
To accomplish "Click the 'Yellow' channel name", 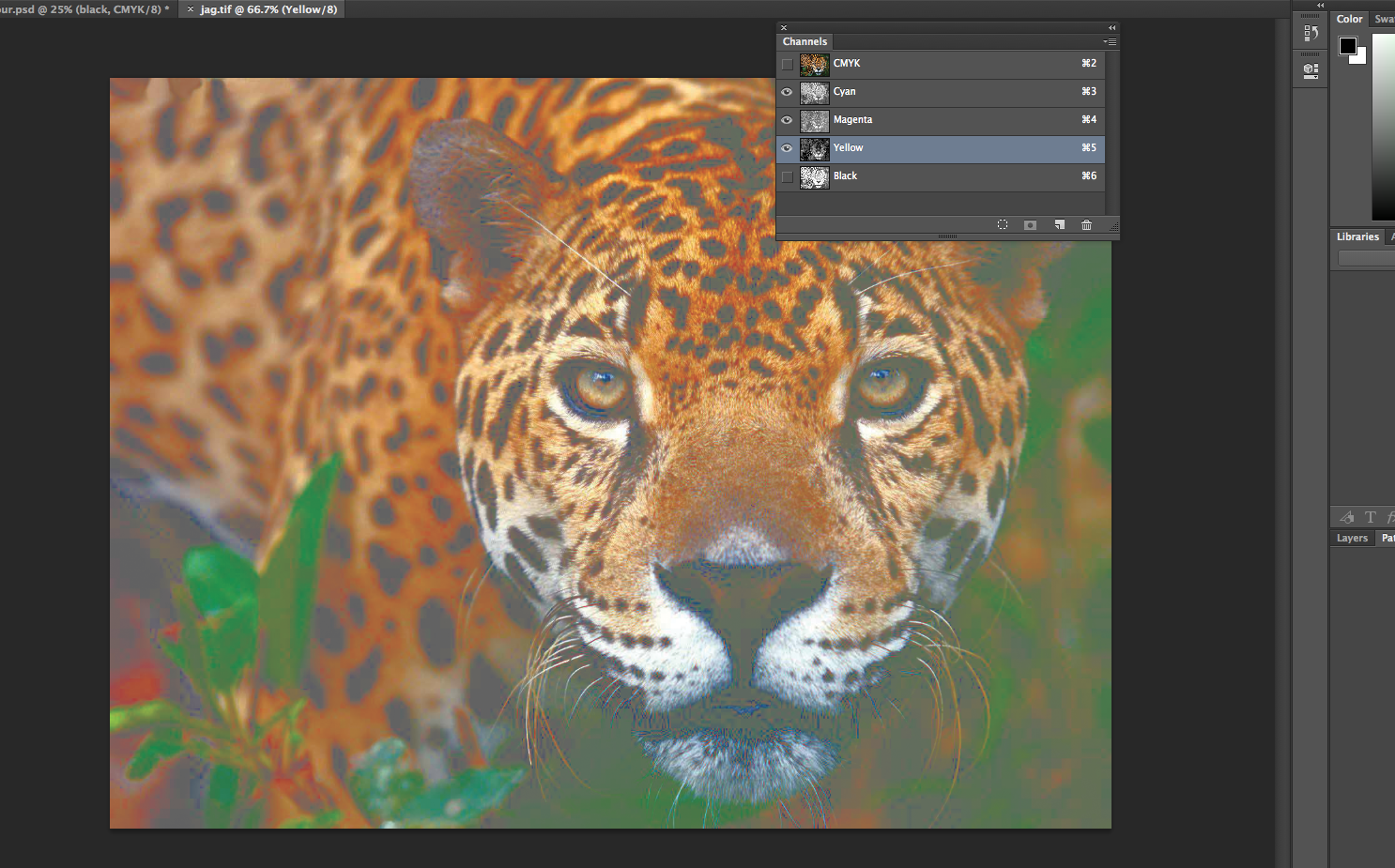I will tap(848, 147).
